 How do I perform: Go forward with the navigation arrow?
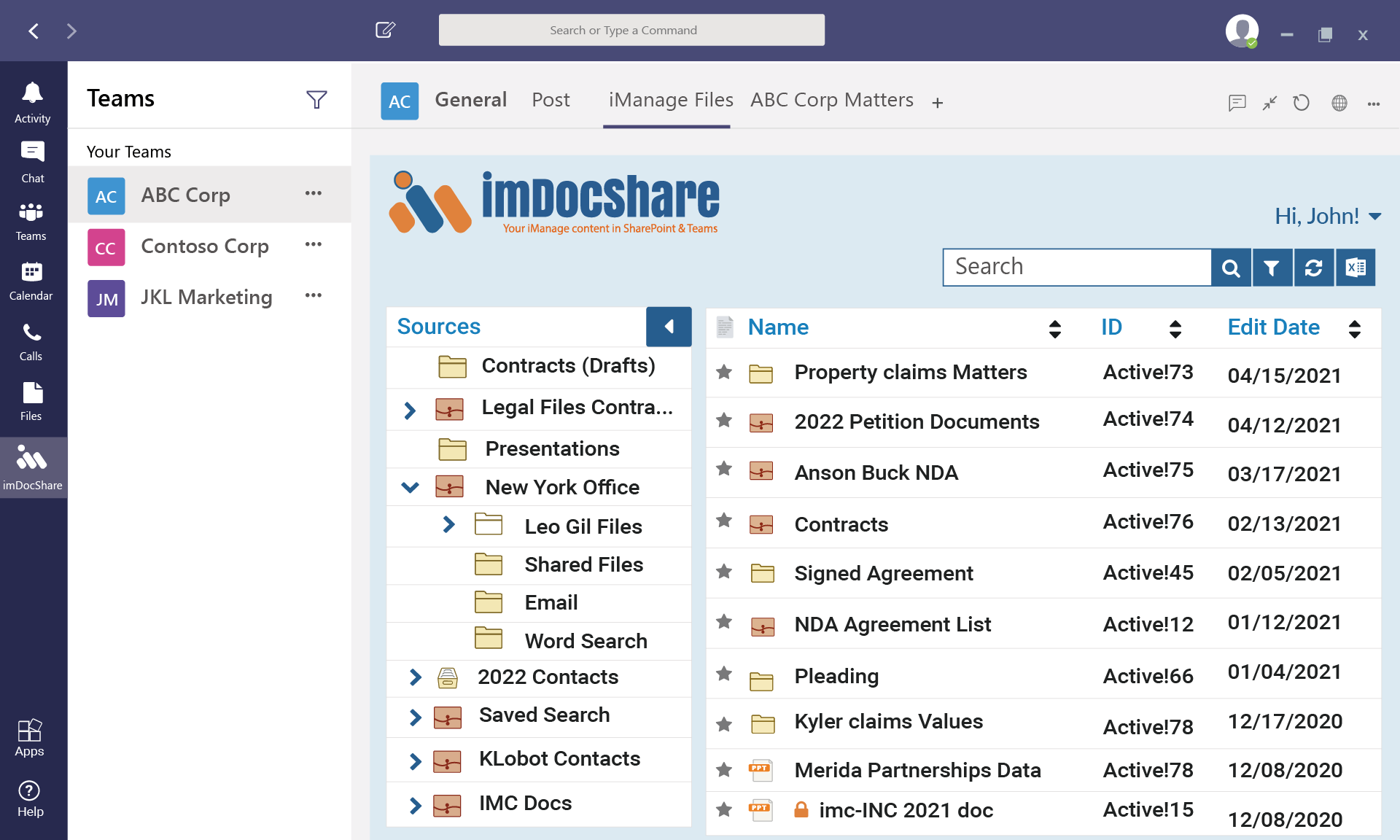[71, 31]
